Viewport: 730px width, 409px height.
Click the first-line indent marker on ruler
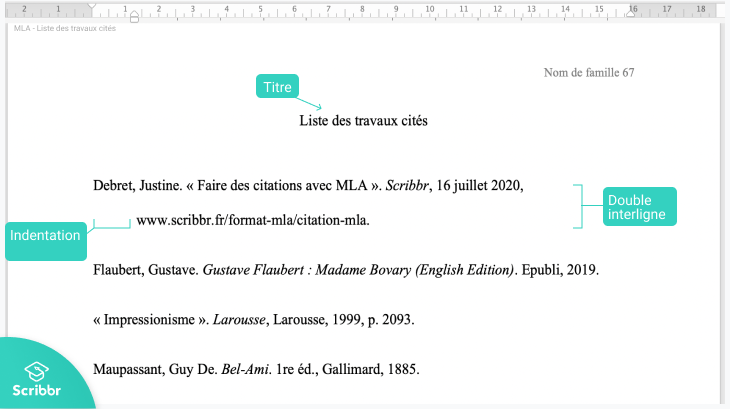click(x=92, y=7)
